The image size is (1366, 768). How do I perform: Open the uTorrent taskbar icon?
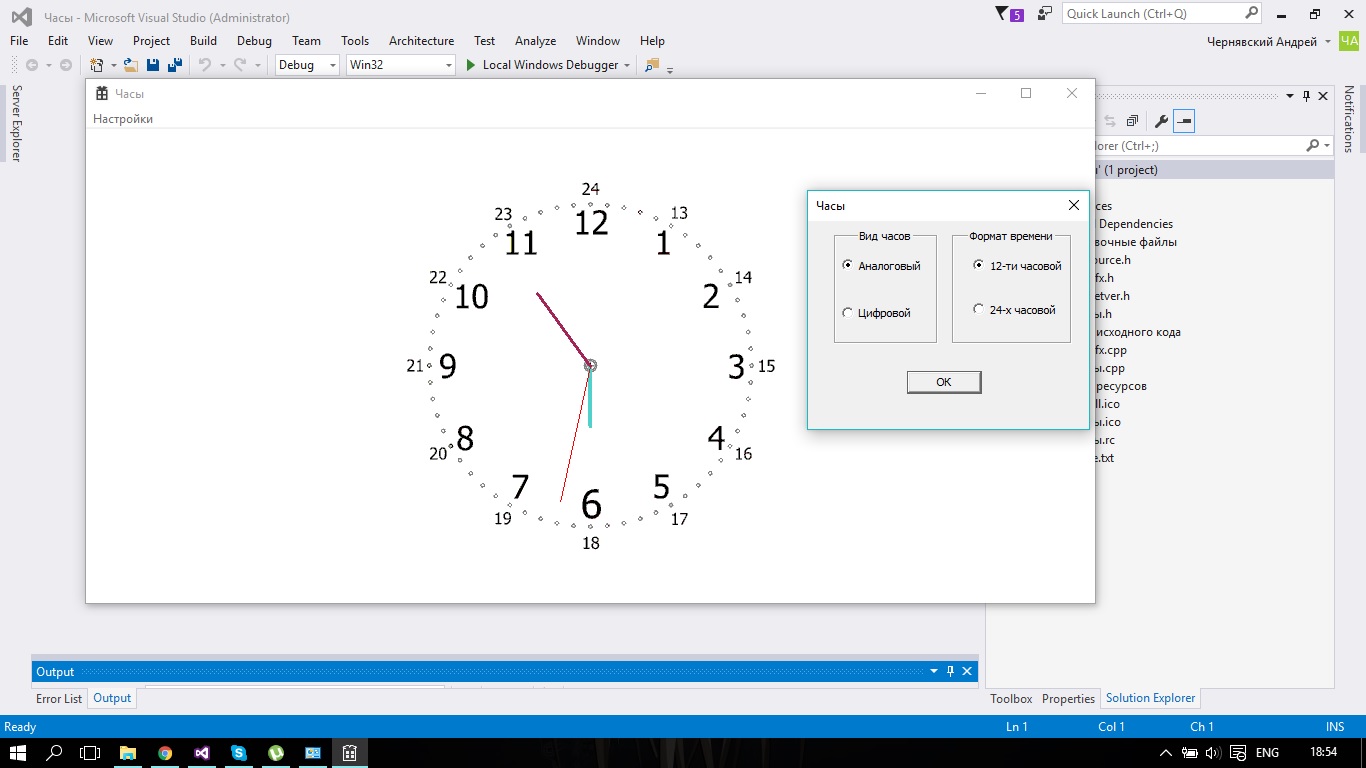click(x=276, y=753)
